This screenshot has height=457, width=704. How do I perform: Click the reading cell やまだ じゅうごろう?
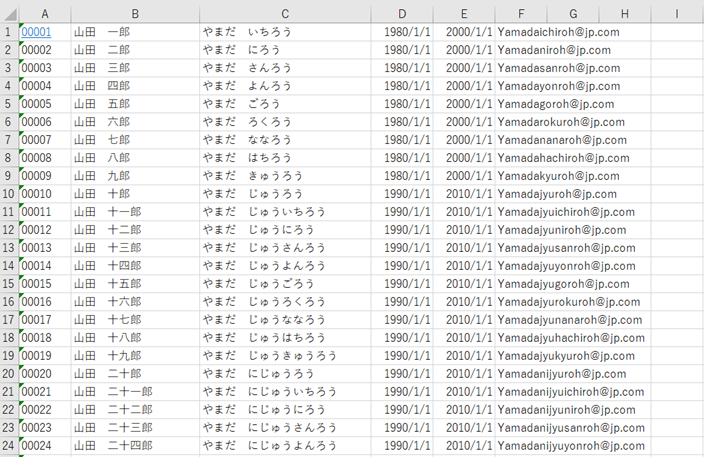click(285, 284)
